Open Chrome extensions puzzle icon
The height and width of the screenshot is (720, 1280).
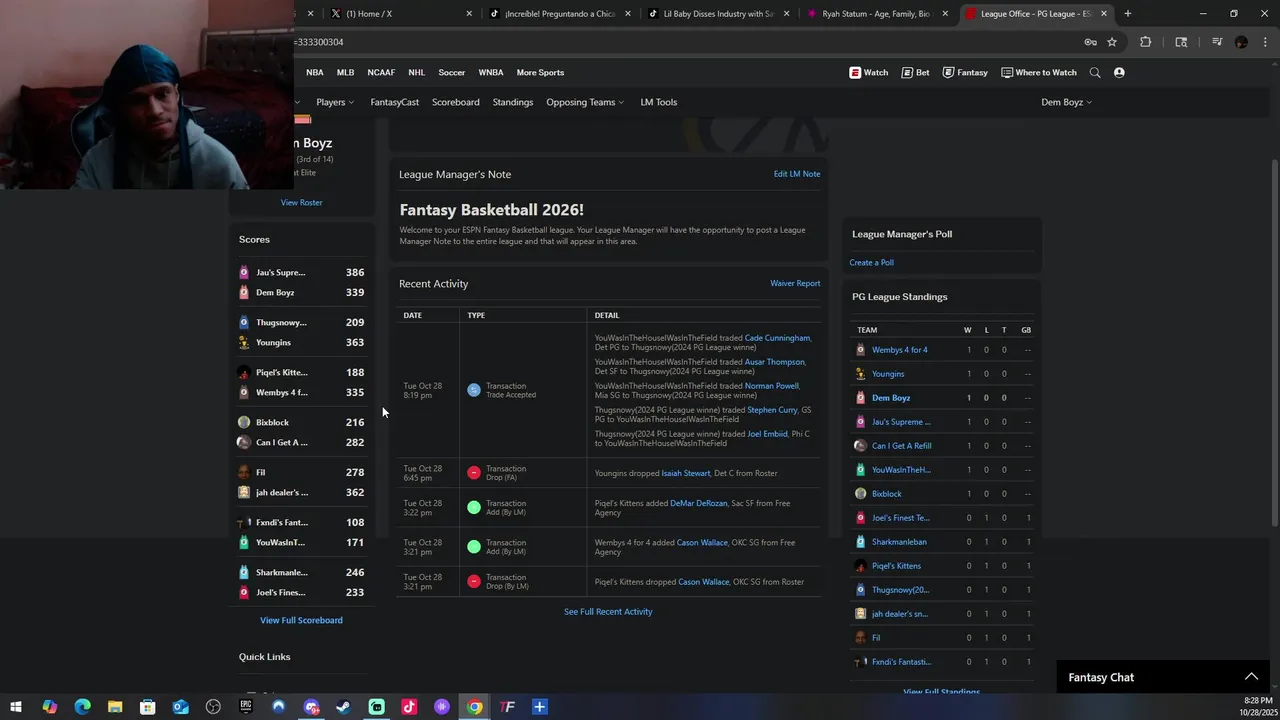(x=1146, y=42)
